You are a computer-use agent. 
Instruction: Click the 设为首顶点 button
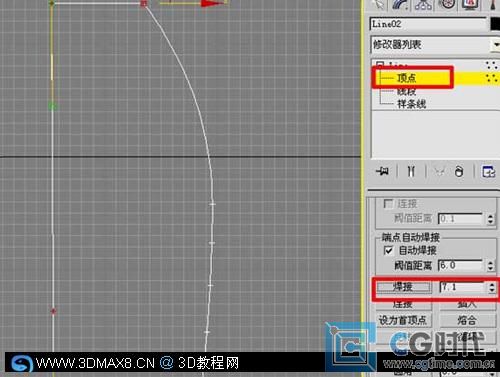(403, 320)
